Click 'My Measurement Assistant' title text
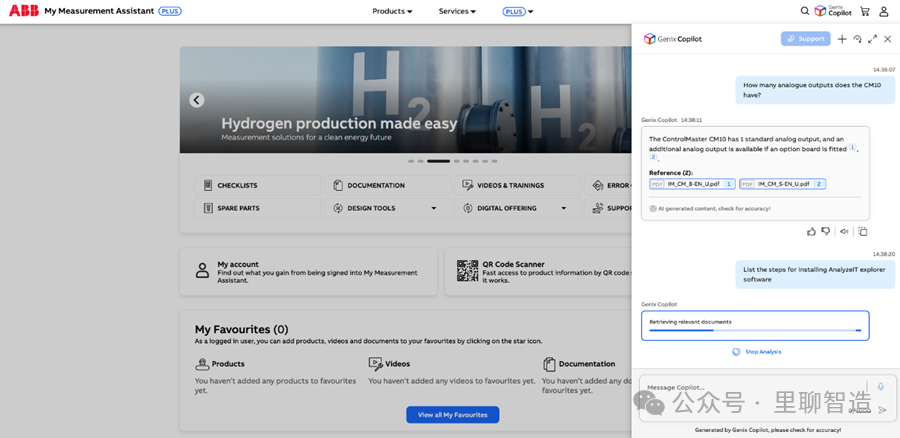Image resolution: width=900 pixels, height=438 pixels. tap(99, 11)
